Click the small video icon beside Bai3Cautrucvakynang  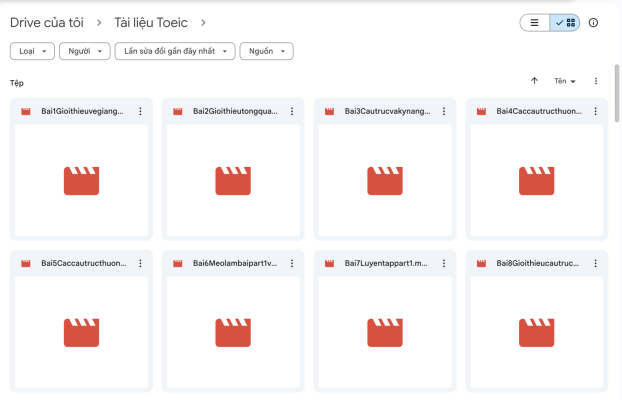click(x=329, y=112)
